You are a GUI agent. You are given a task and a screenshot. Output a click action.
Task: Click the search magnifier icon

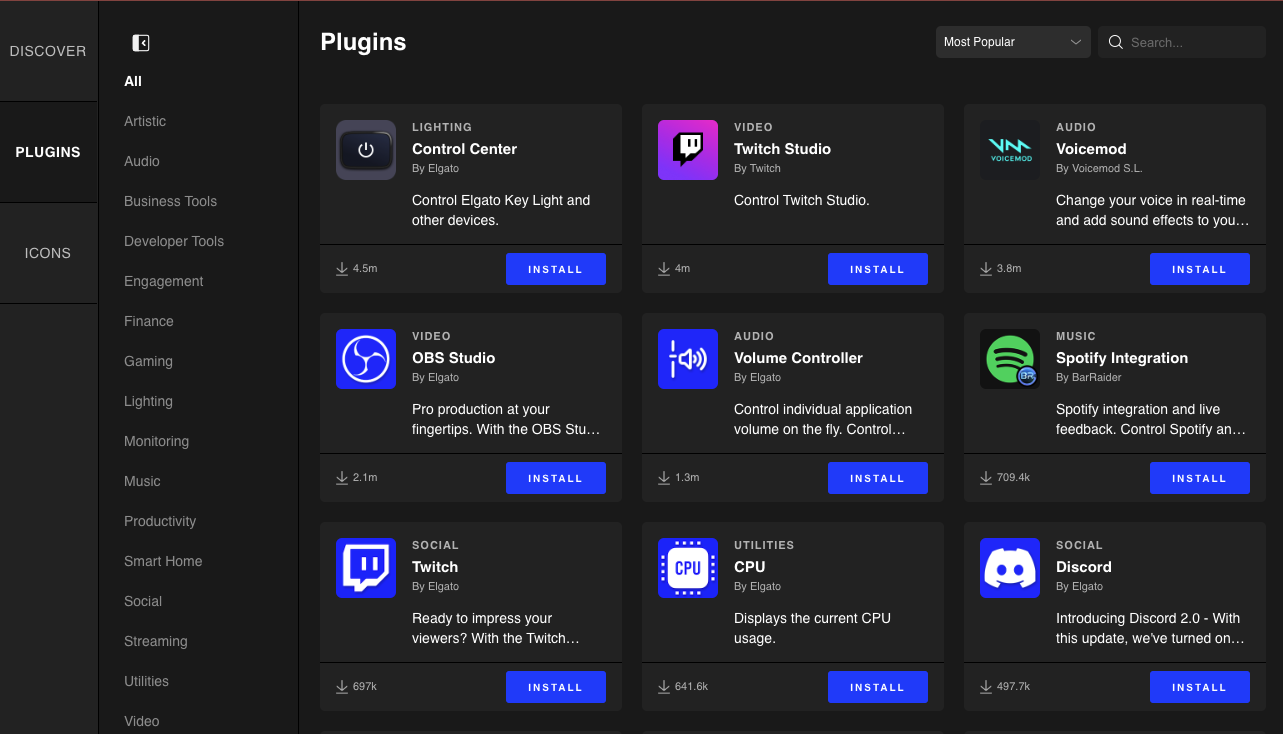coord(1116,42)
